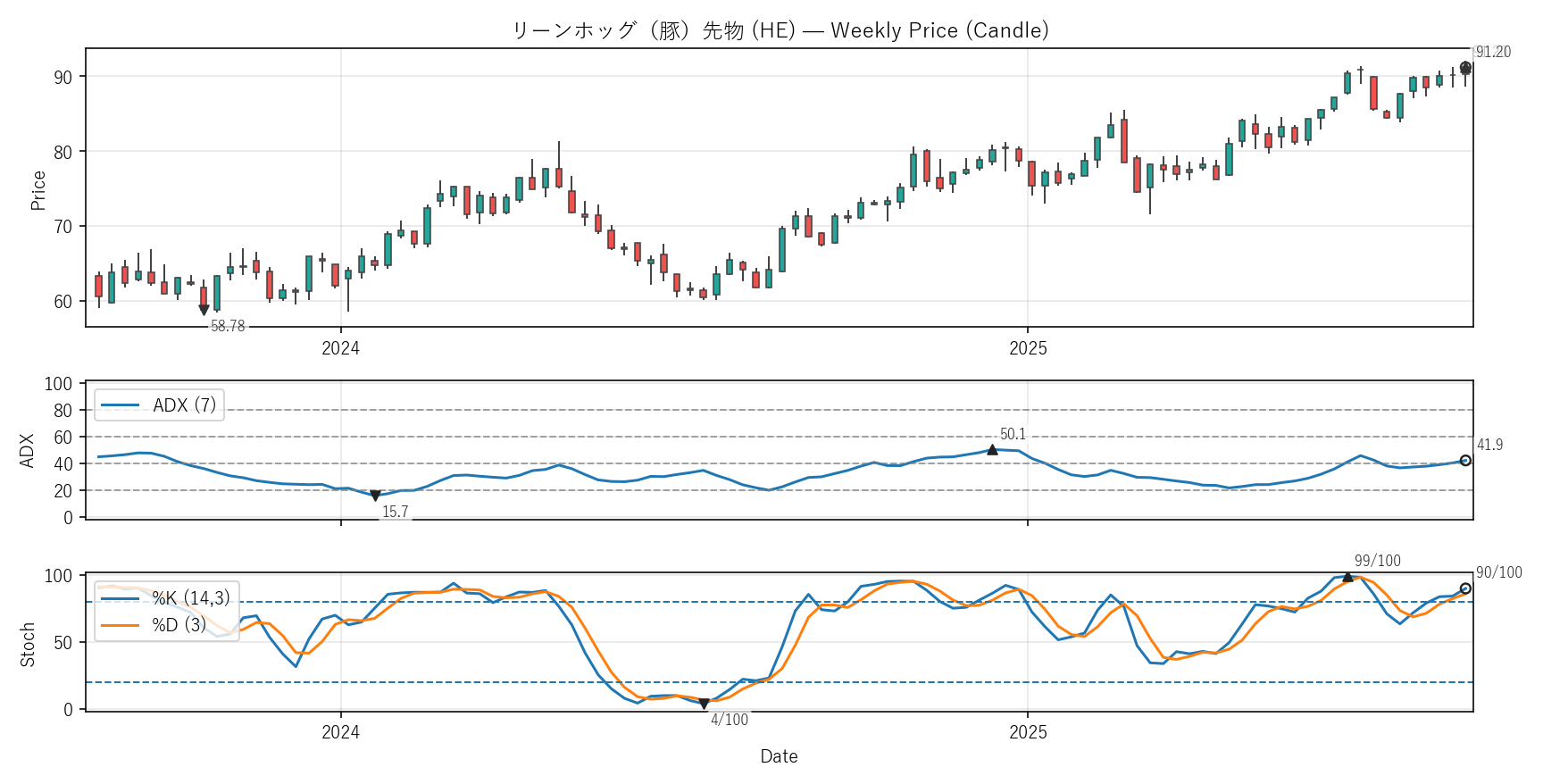This screenshot has width=1543, height=784.
Task: Click the 50 tick on the Stoch axis
Action: [x=63, y=643]
